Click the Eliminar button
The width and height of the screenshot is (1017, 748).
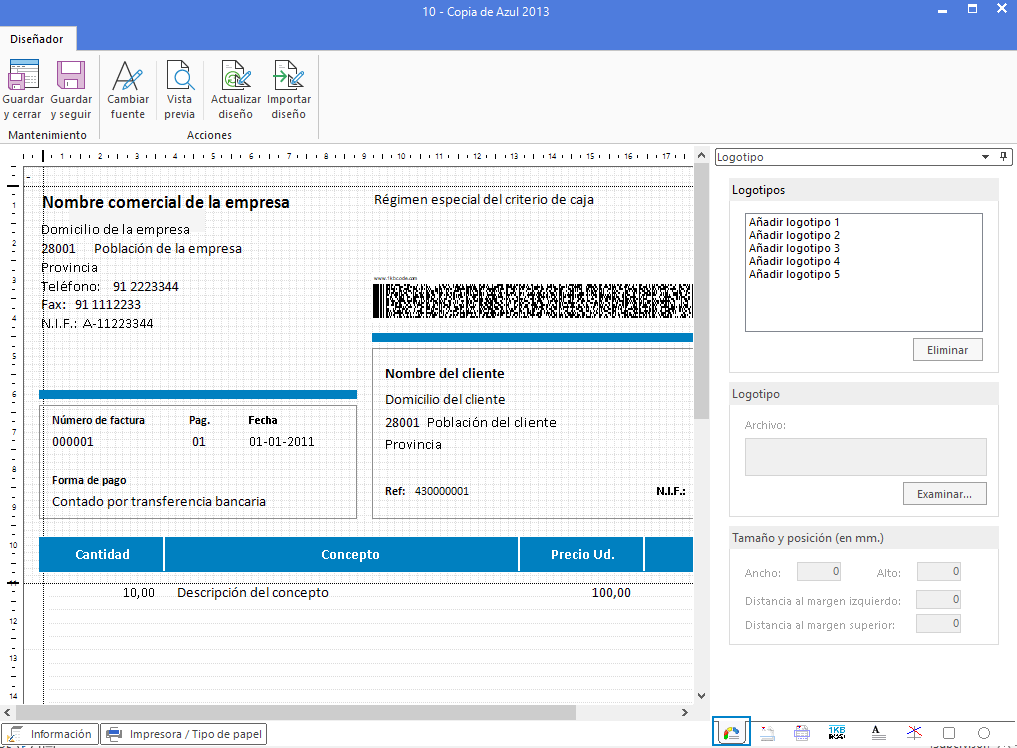(947, 350)
